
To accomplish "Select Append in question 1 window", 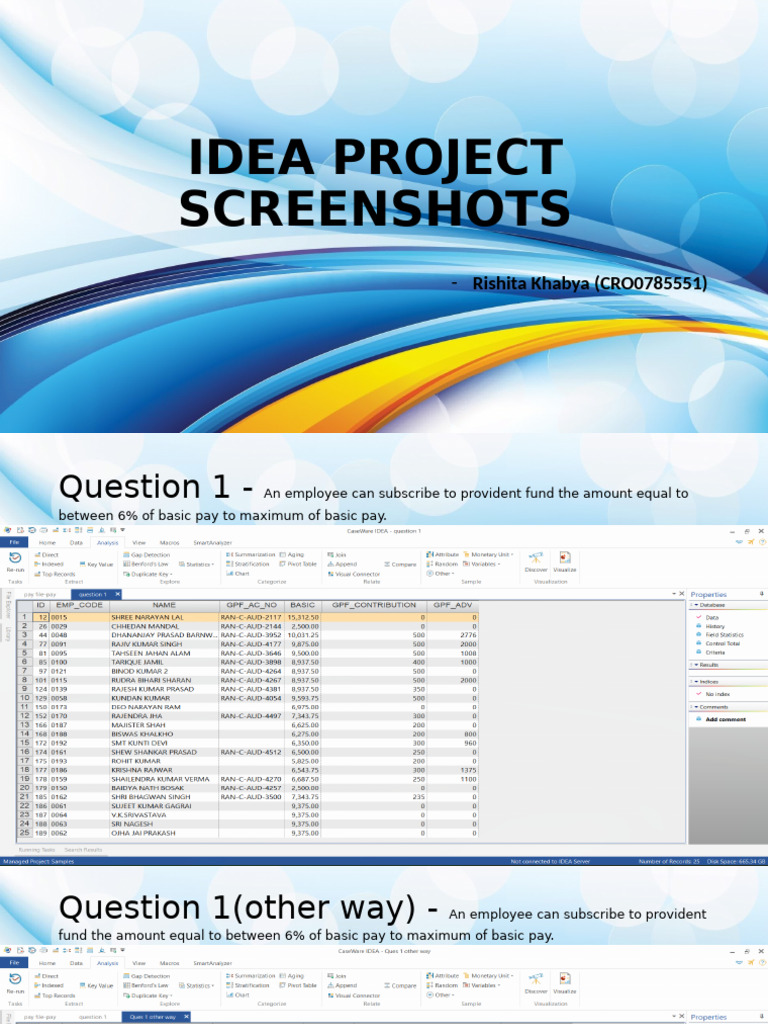I will 342,564.
